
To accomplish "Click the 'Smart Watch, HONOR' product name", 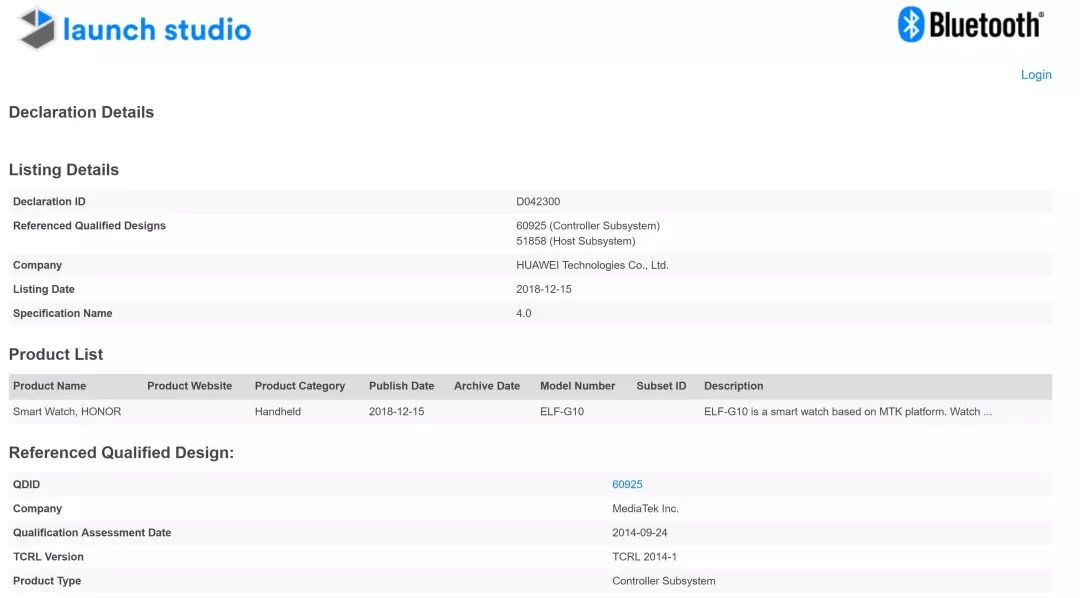I will coord(67,411).
